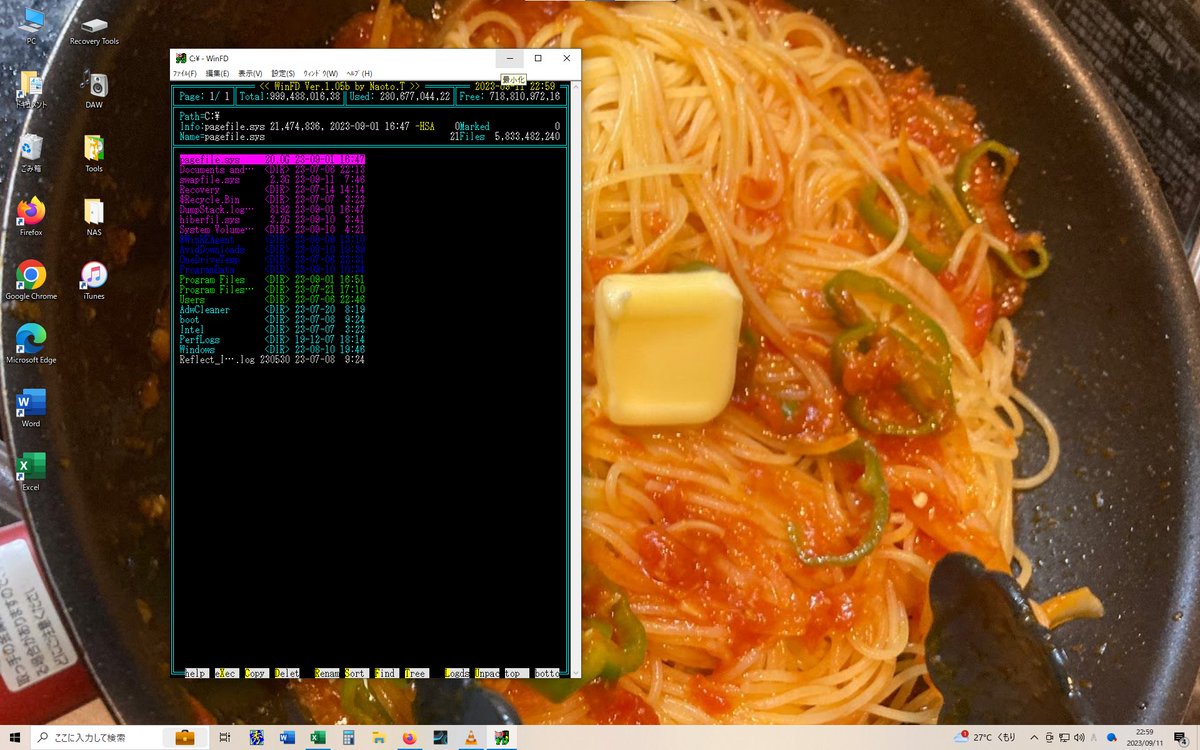Open Word from the taskbar

(x=286, y=737)
